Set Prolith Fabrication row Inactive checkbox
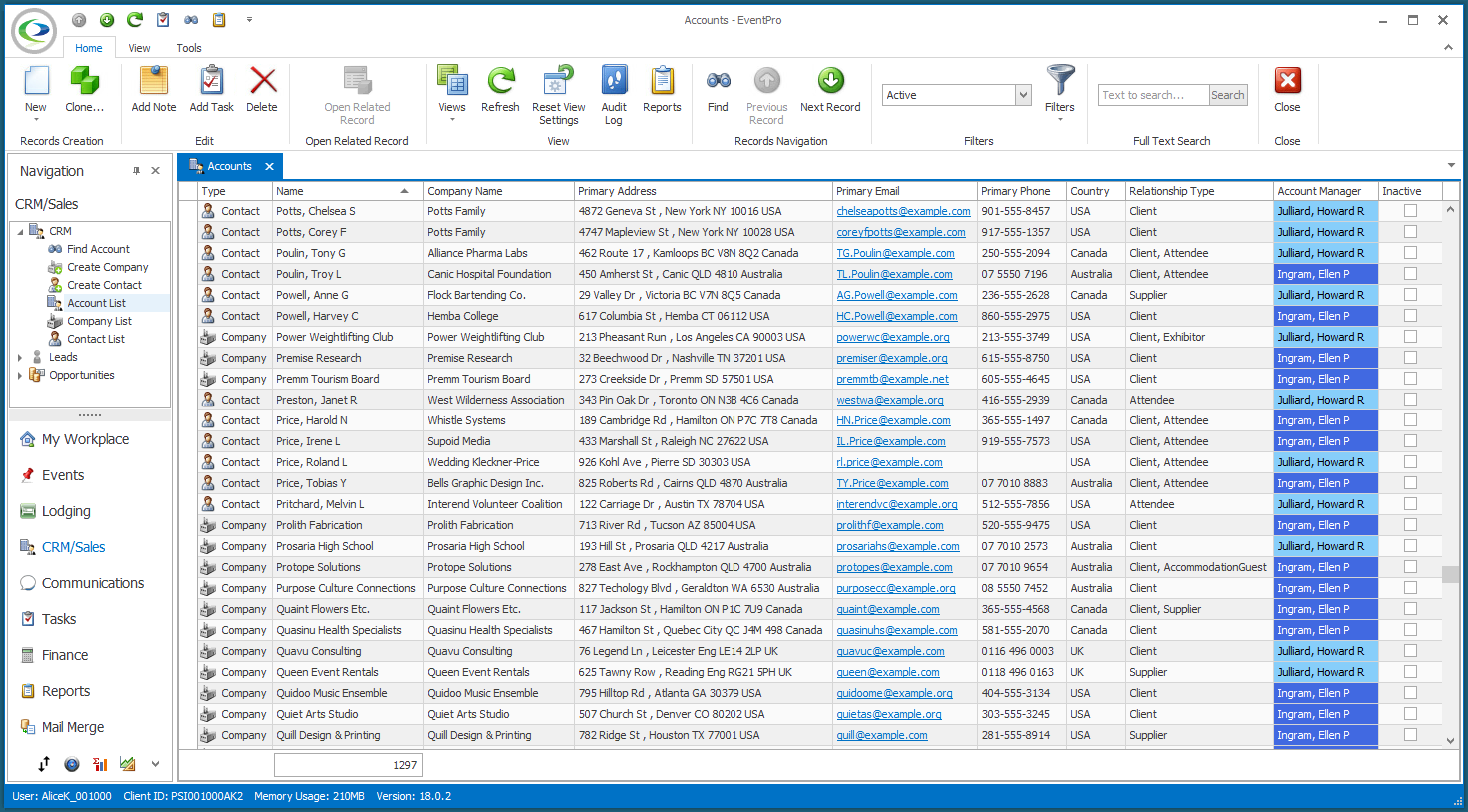Viewport: 1468px width, 812px height. pyautogui.click(x=1410, y=525)
